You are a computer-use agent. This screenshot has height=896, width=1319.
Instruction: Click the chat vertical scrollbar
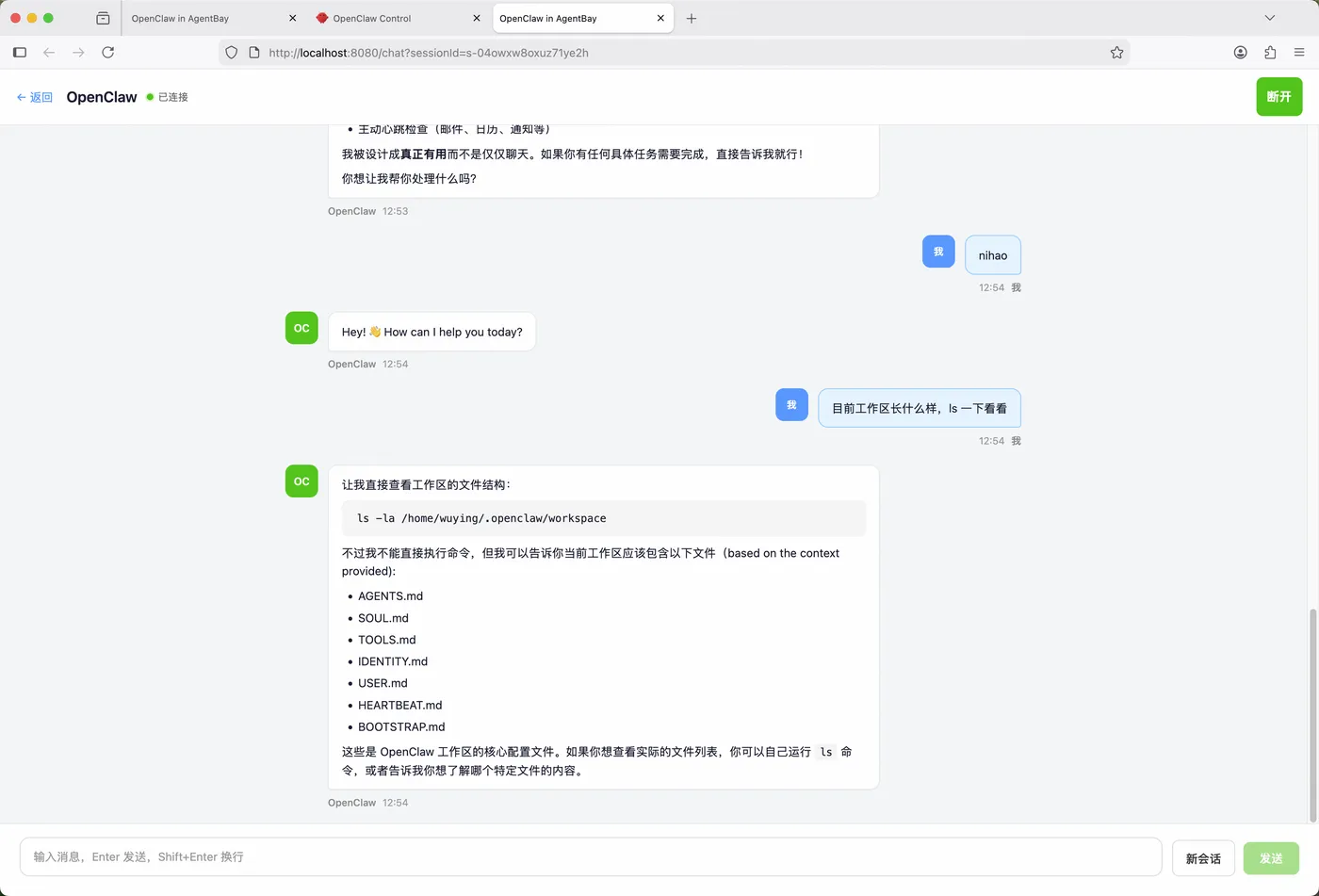coord(1312,716)
